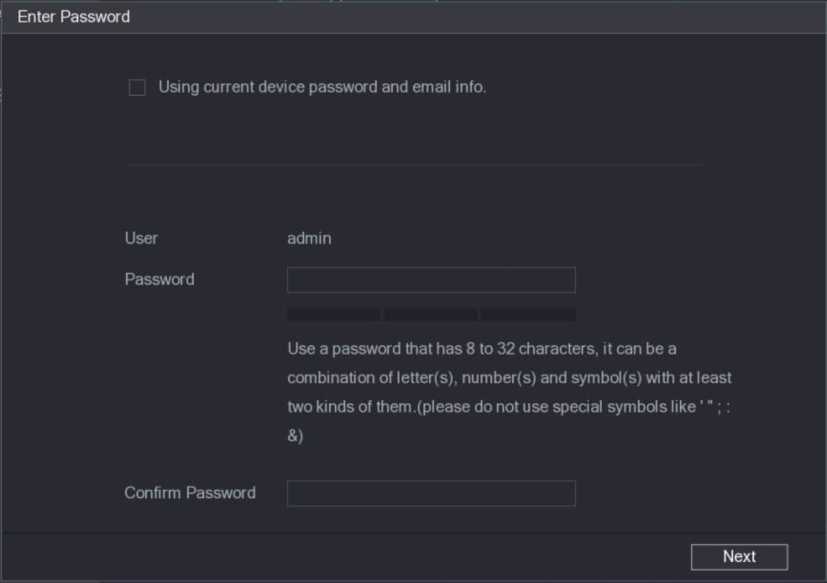The image size is (827, 583).
Task: Focus the Password input field
Action: [431, 280]
